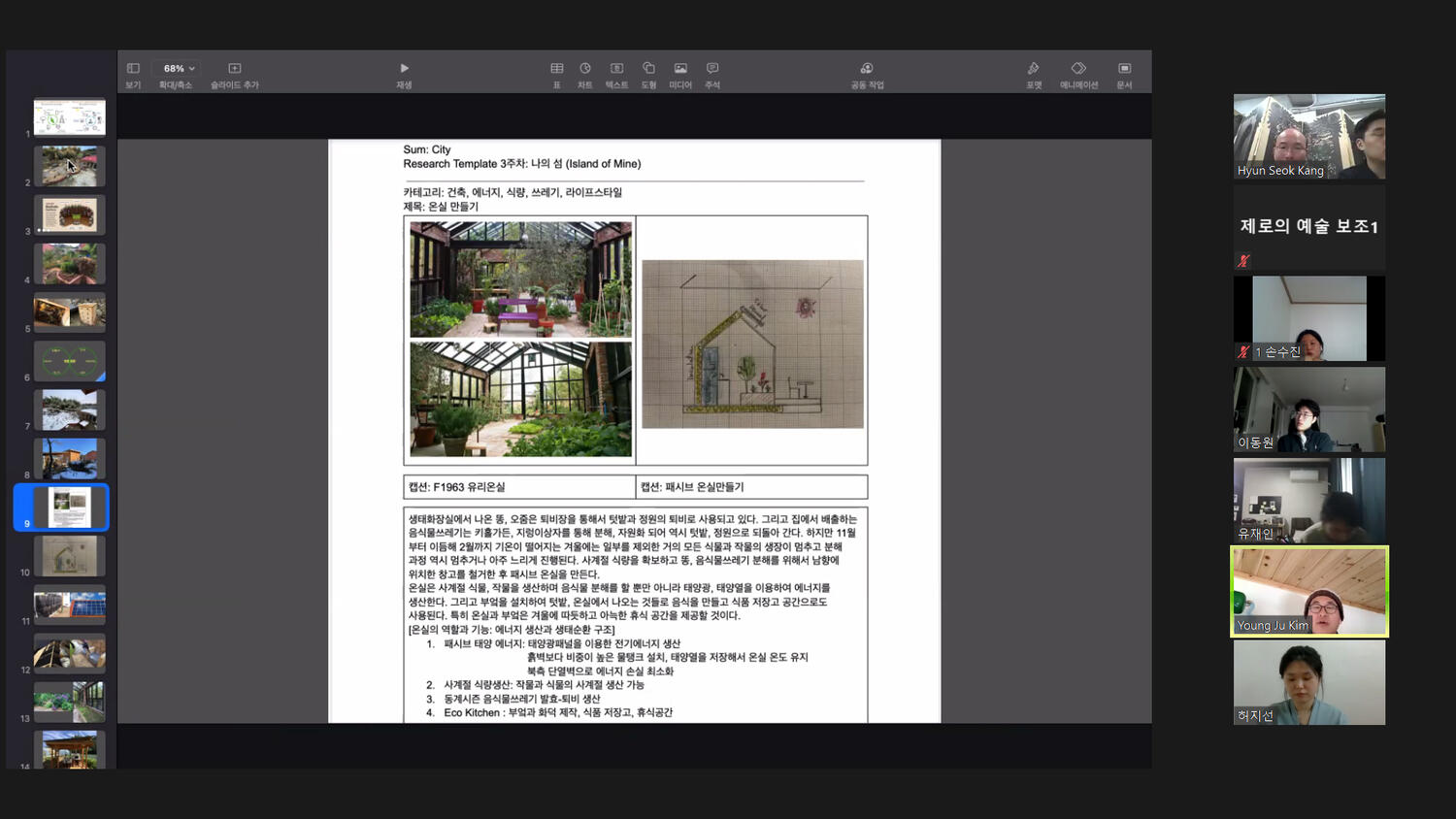The height and width of the screenshot is (819, 1456).
Task: Expand the 68% zoom dropdown
Action: 179,69
